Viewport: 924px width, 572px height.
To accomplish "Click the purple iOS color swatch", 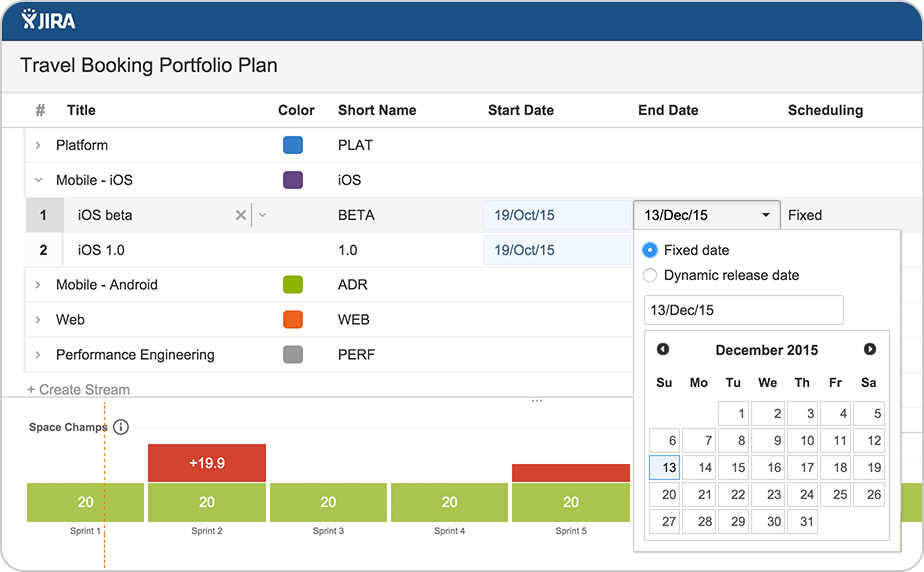I will click(x=293, y=180).
